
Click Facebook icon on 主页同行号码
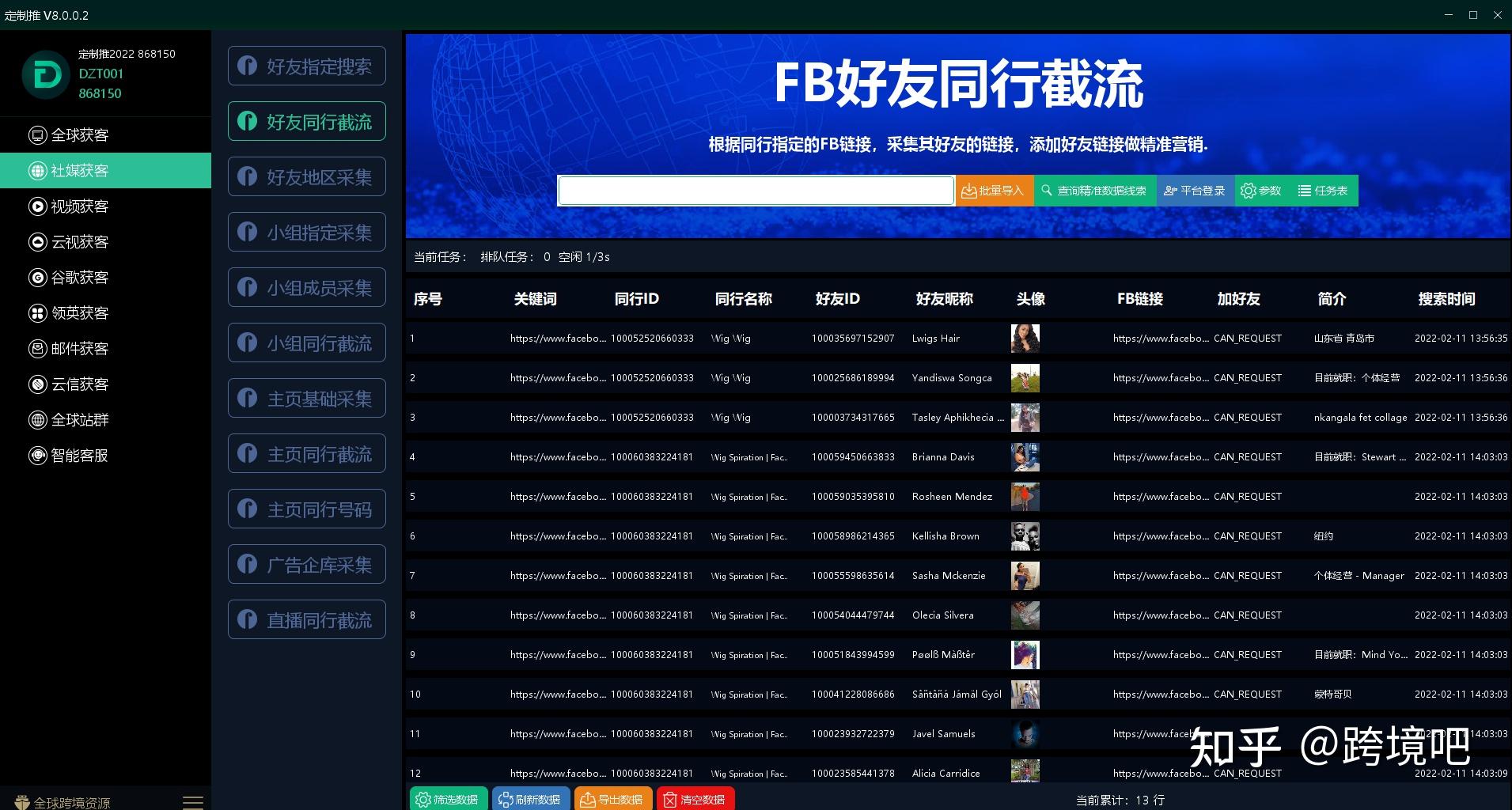click(248, 509)
